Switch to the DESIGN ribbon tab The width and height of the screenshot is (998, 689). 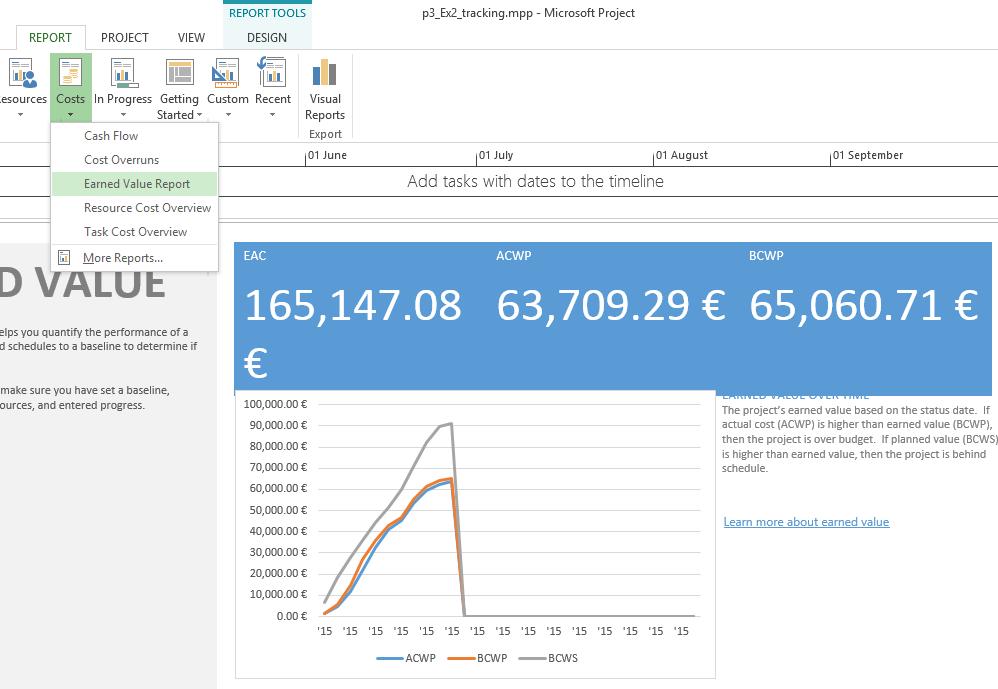[x=267, y=38]
